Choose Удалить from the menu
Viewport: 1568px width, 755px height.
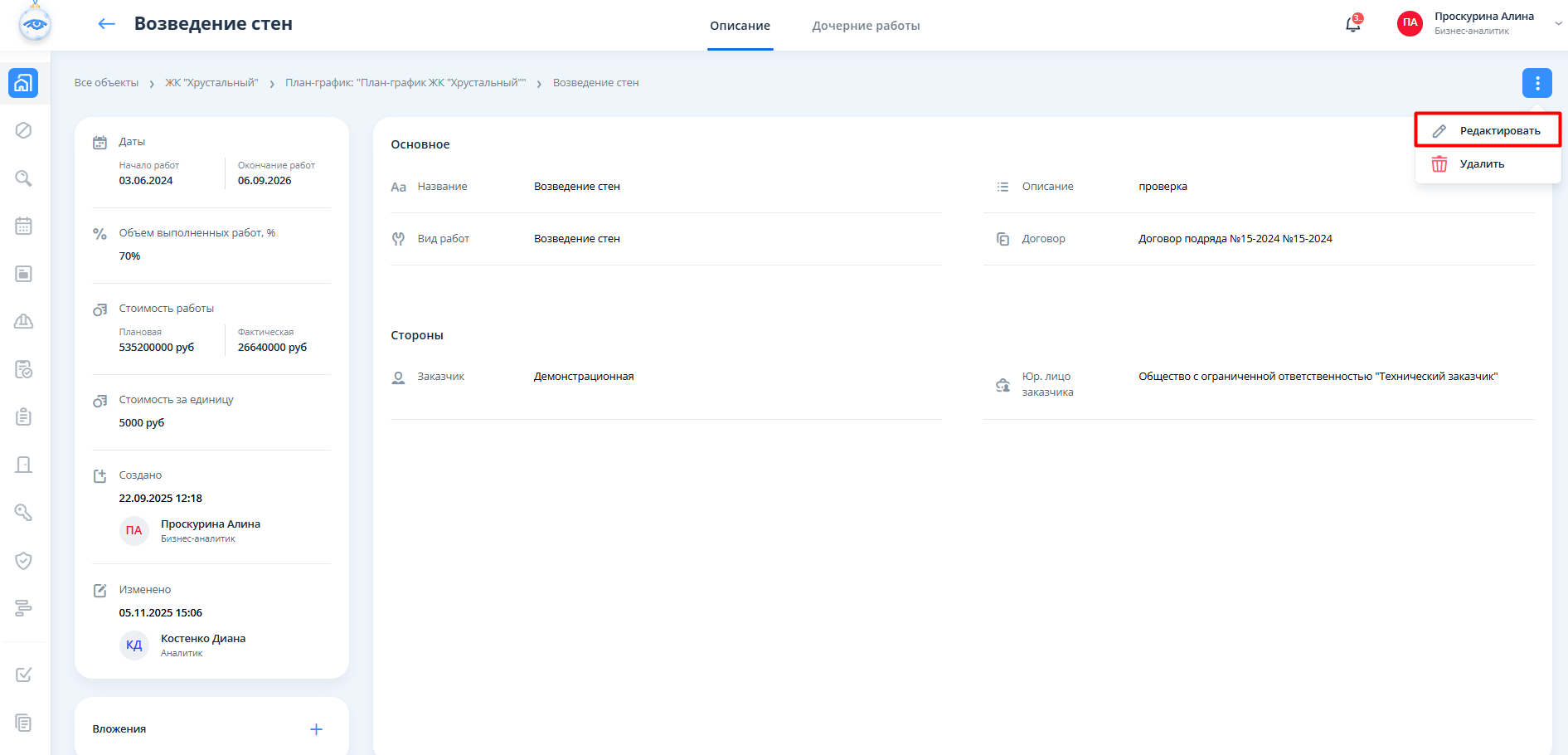click(1481, 164)
